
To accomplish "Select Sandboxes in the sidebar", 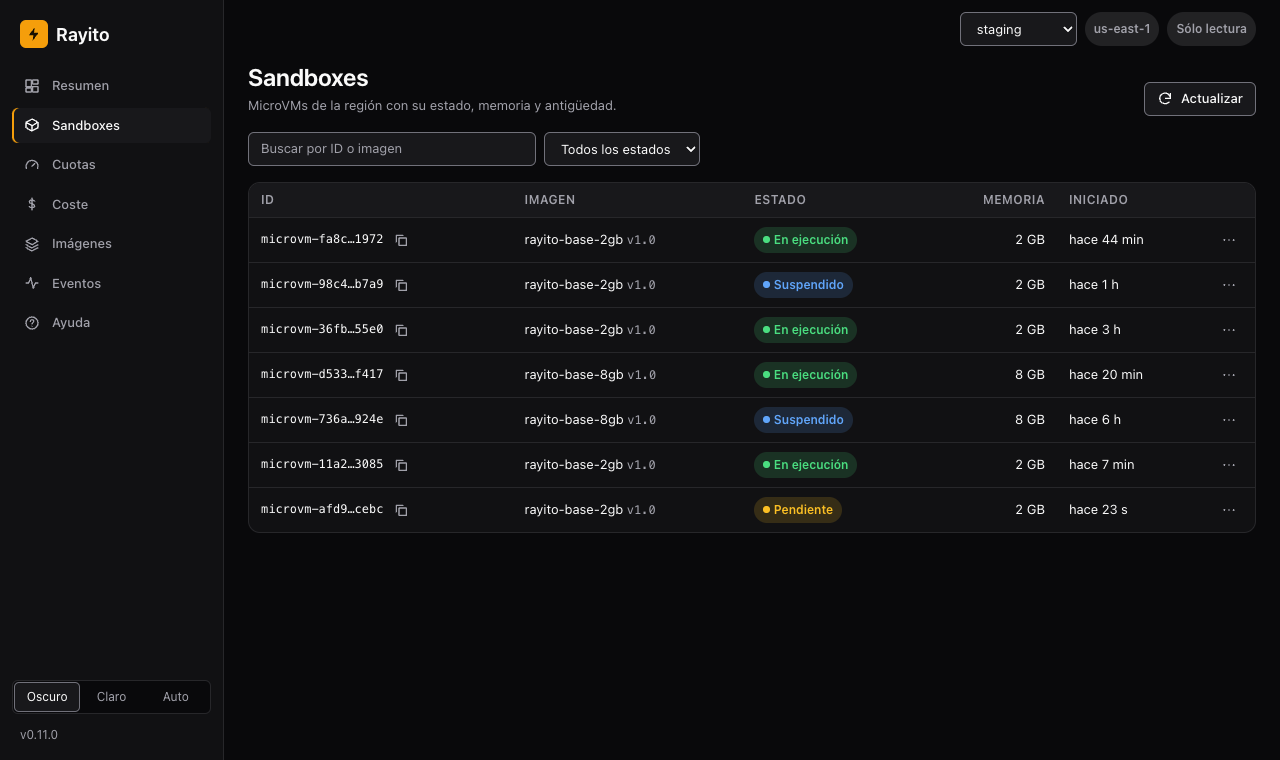I will coord(112,125).
